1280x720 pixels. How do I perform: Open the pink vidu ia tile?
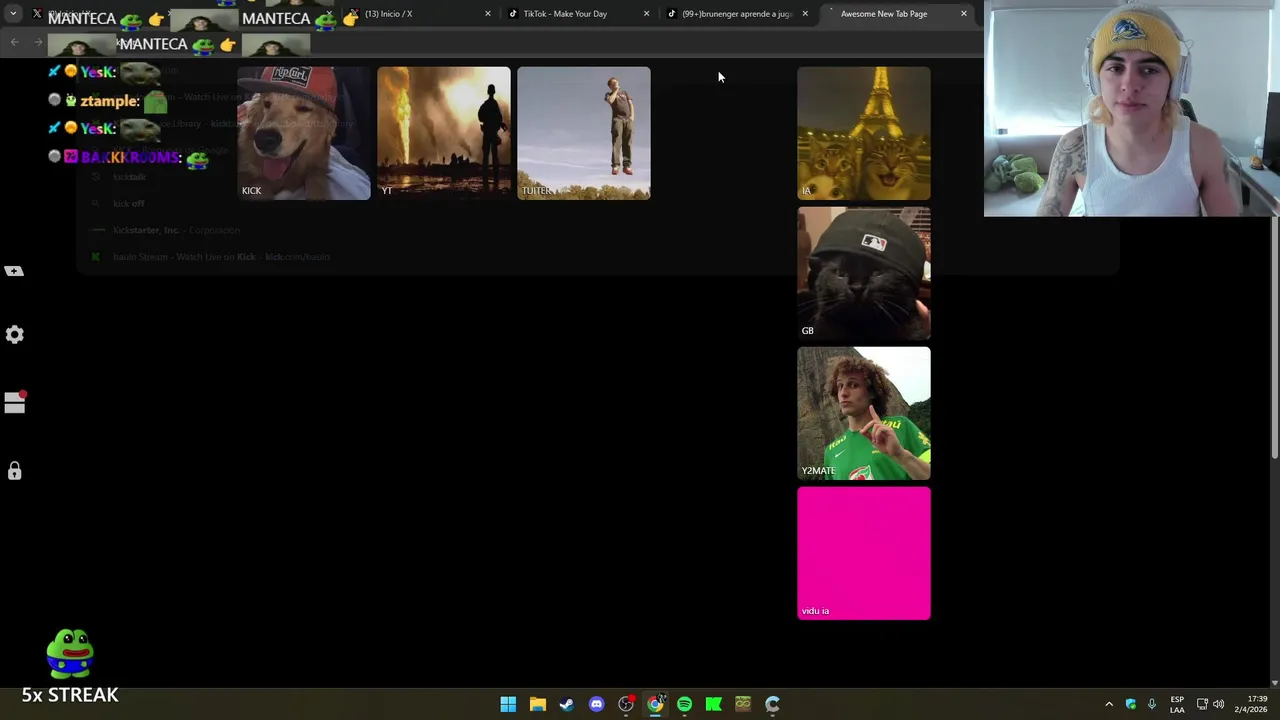864,553
